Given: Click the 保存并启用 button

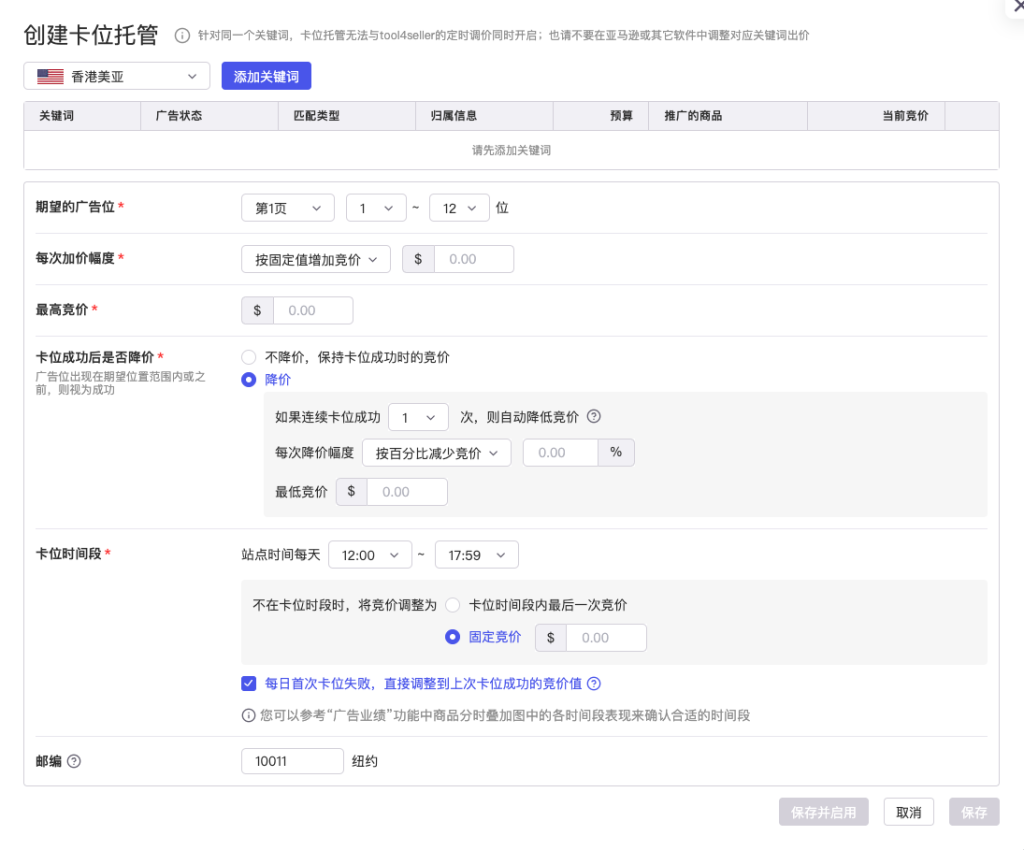Looking at the screenshot, I should 824,812.
